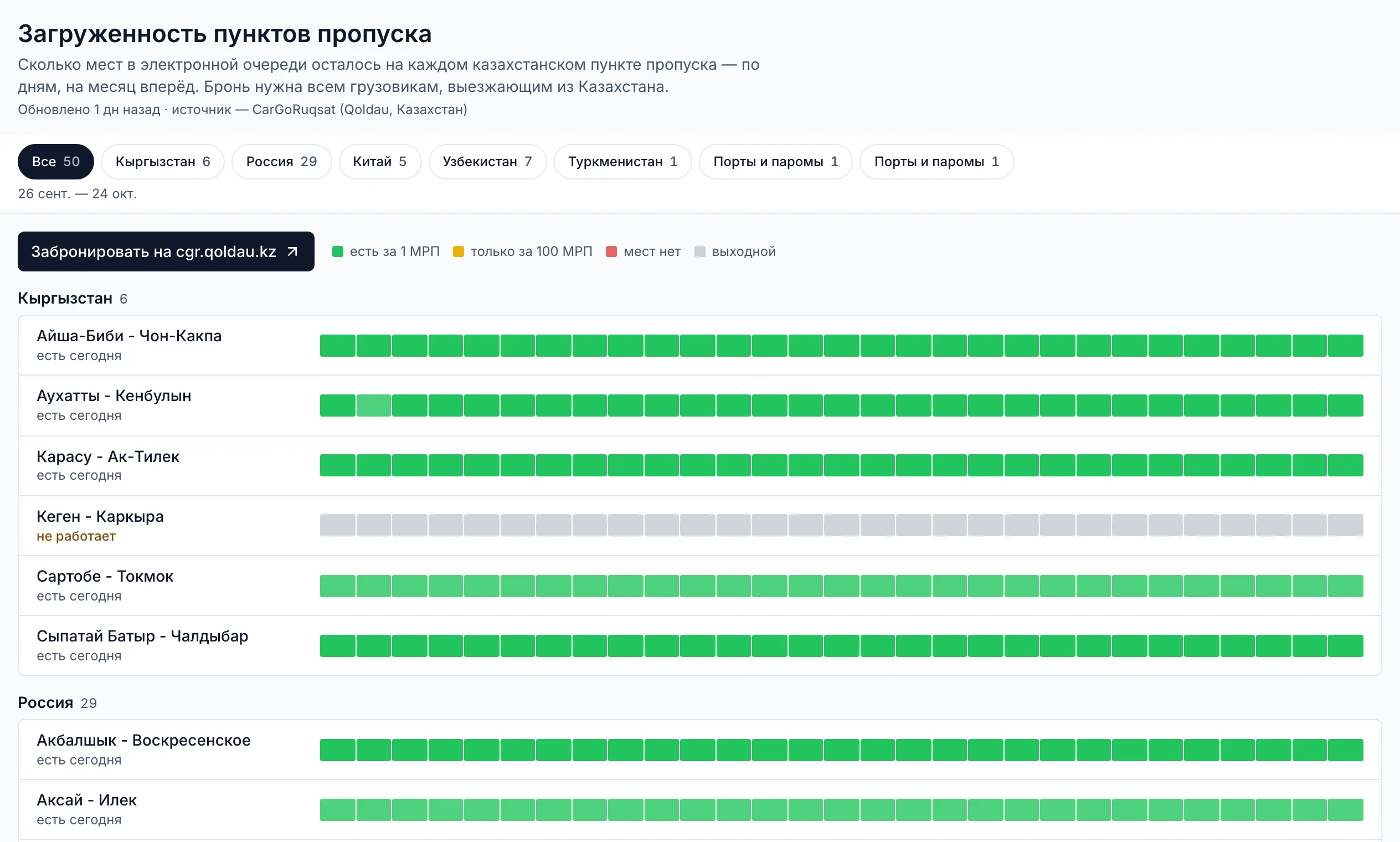1400x842 pixels.
Task: Open the Акбалшык - Воскресенское checkpoint
Action: click(700, 749)
